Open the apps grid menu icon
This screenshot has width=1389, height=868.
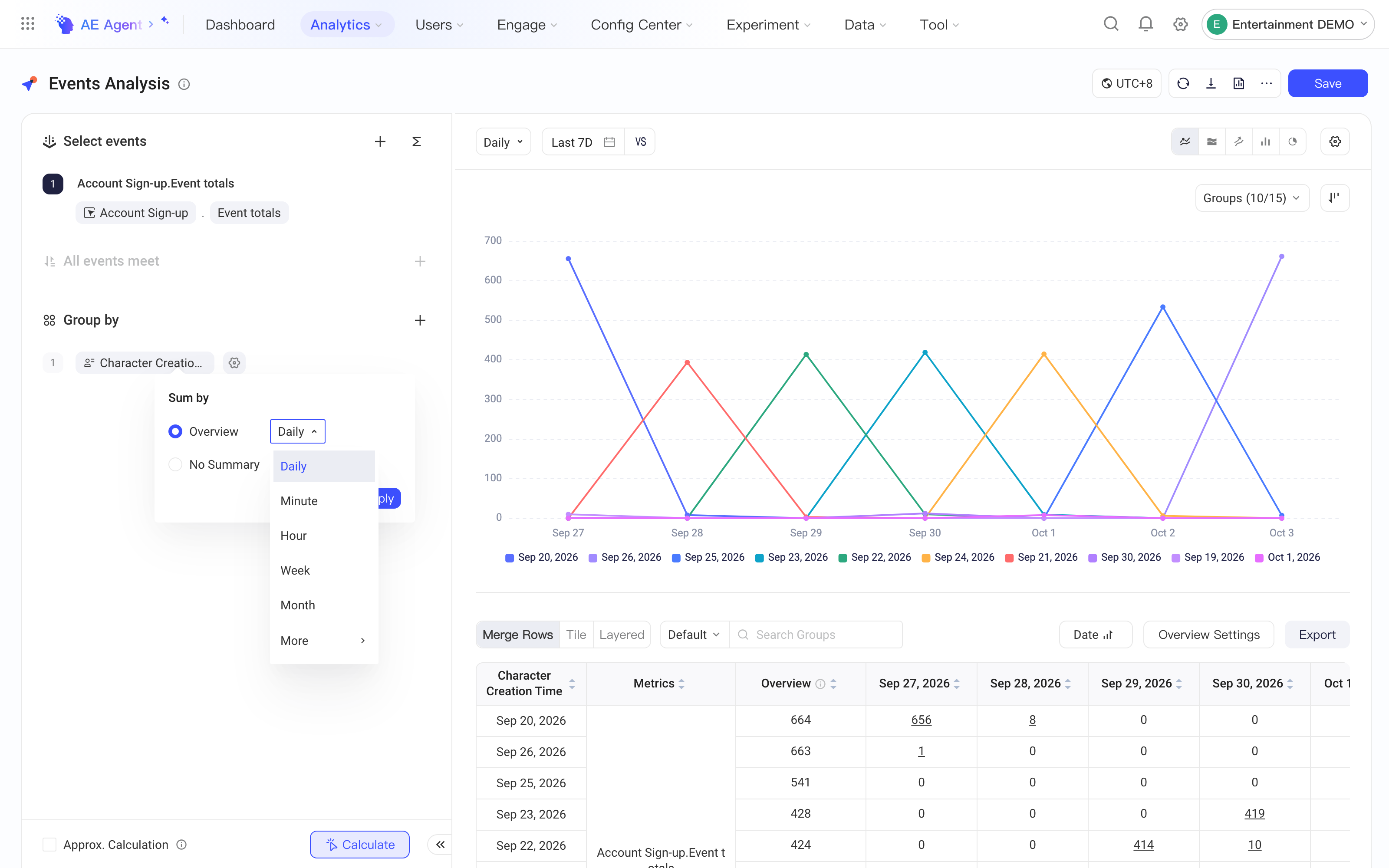pyautogui.click(x=27, y=24)
